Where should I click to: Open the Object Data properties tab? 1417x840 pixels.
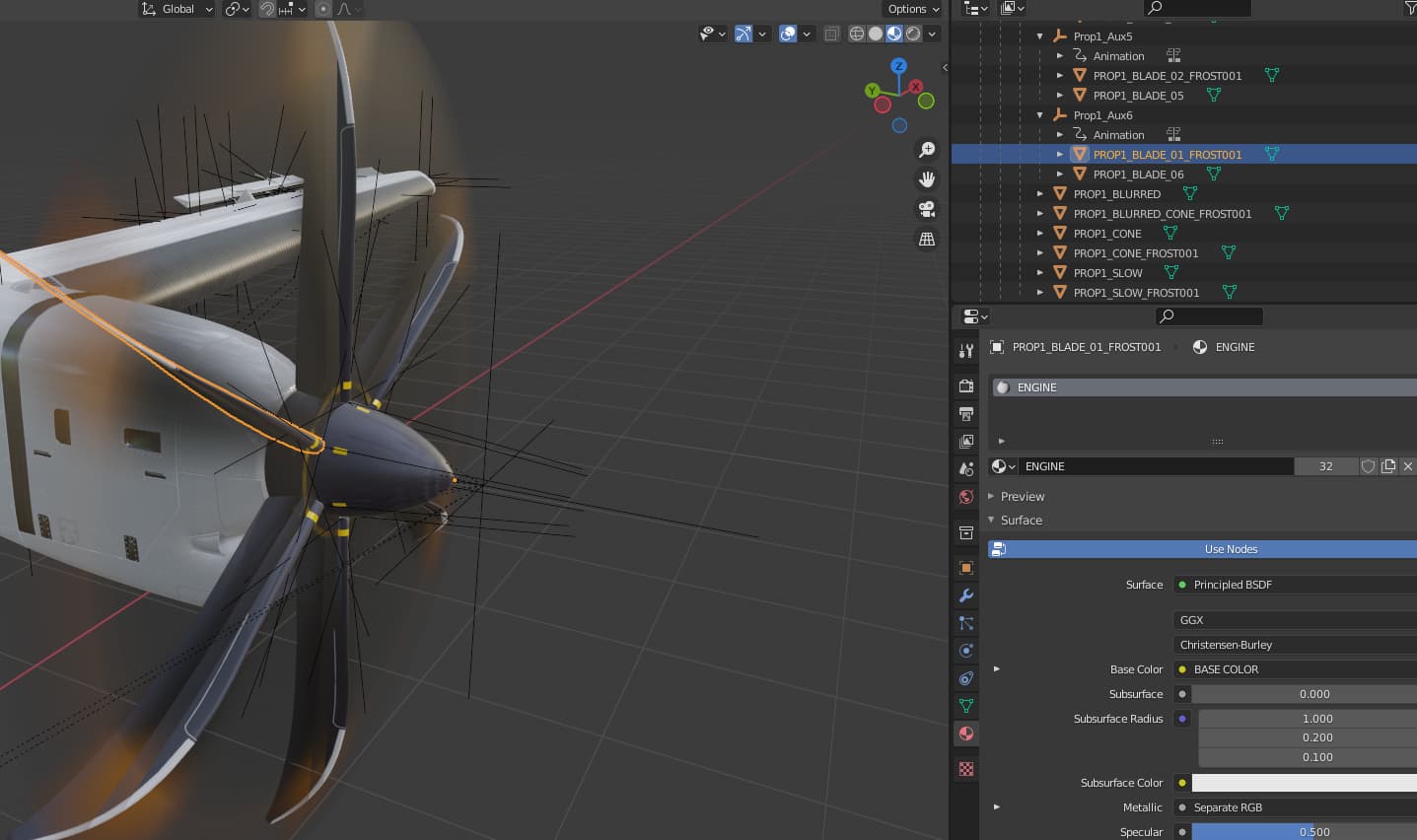click(966, 706)
